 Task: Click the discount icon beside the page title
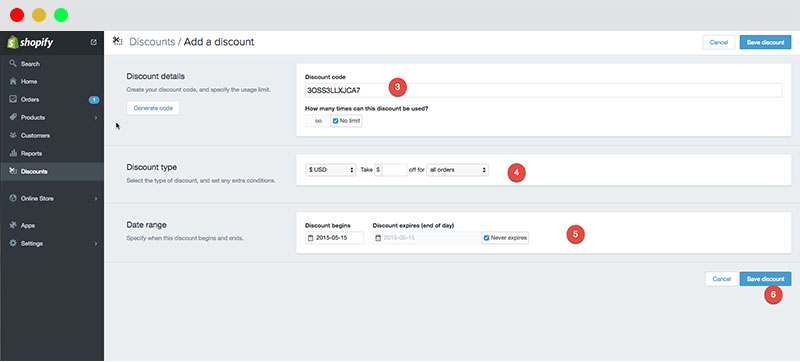click(117, 42)
